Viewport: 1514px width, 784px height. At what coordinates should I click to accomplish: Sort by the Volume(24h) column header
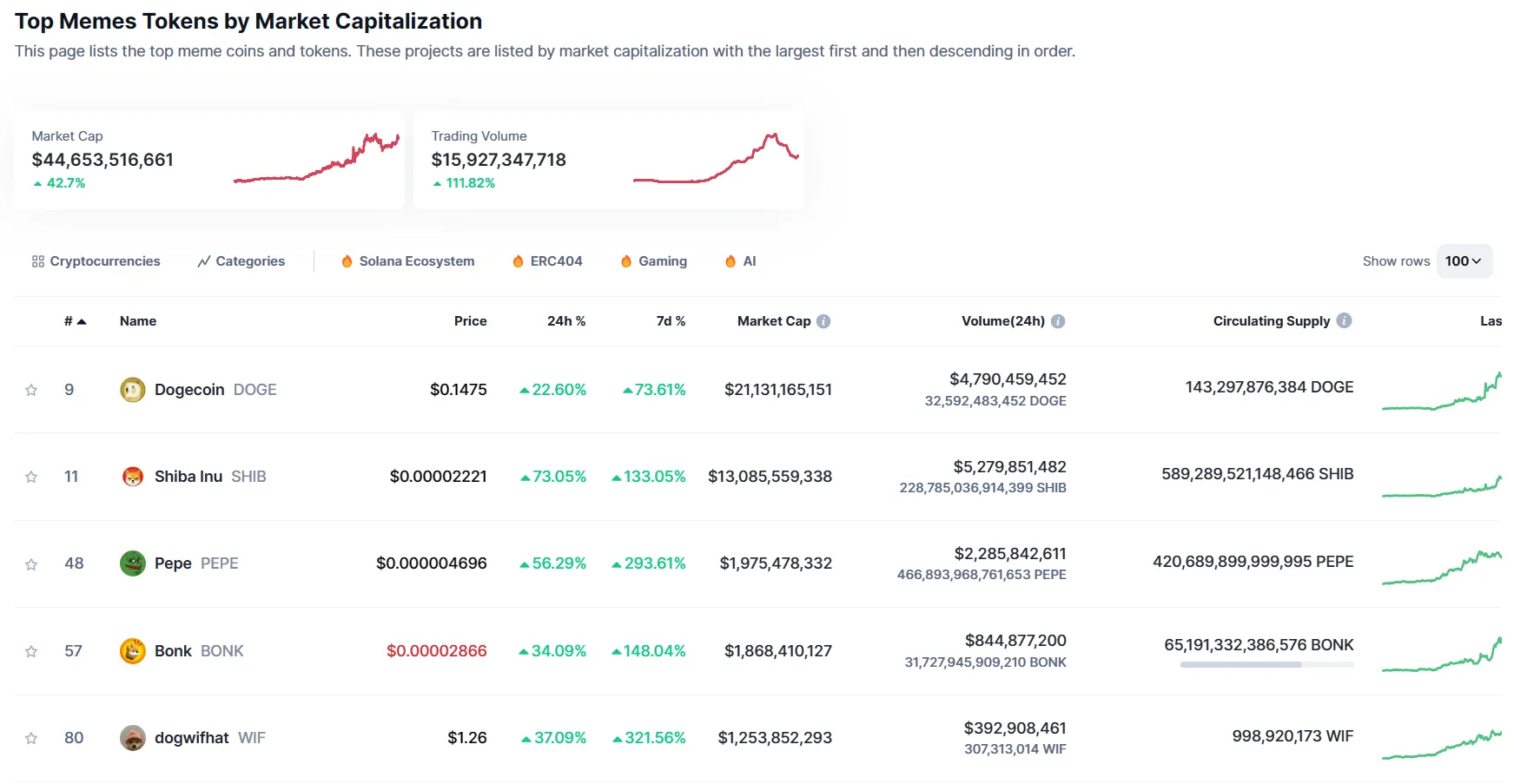coord(1003,321)
